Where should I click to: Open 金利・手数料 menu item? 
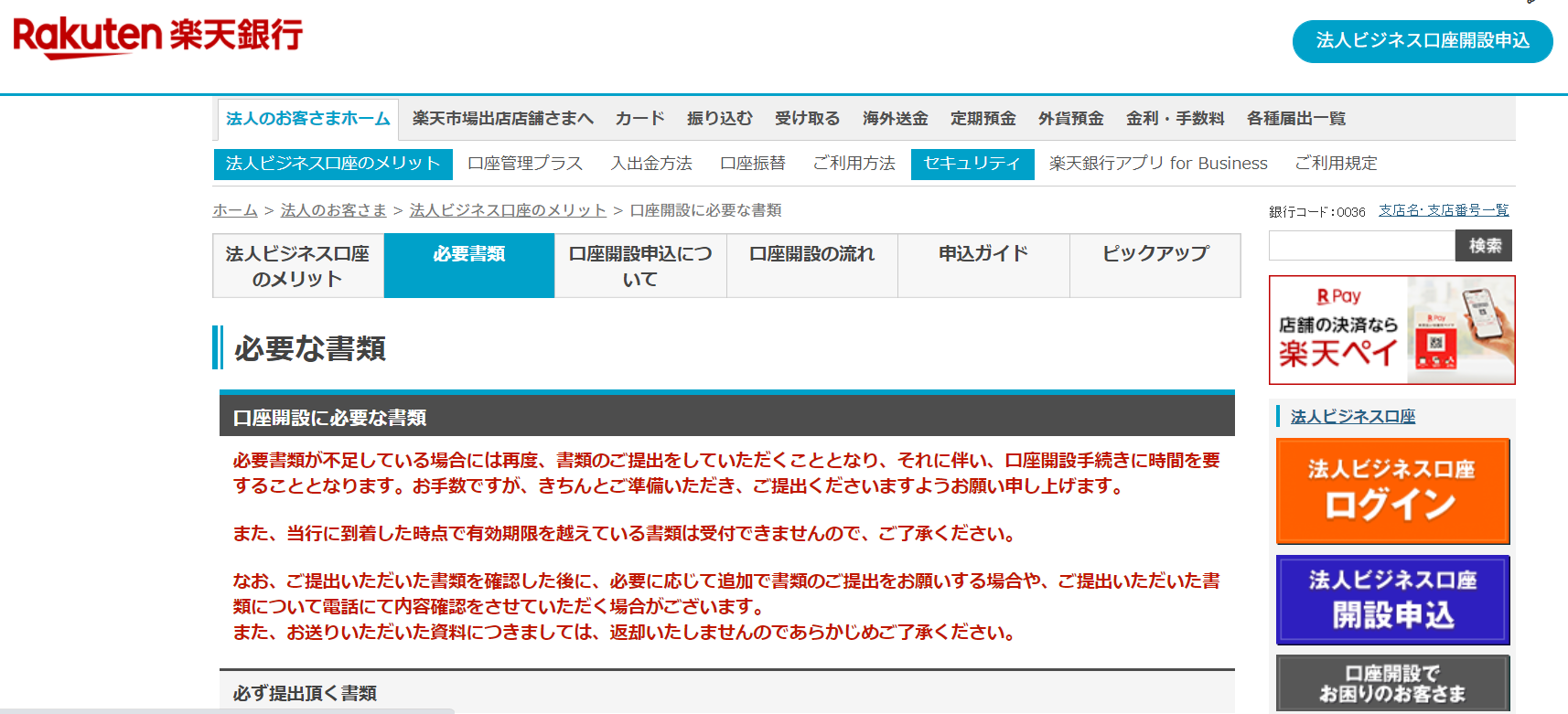(x=1175, y=119)
